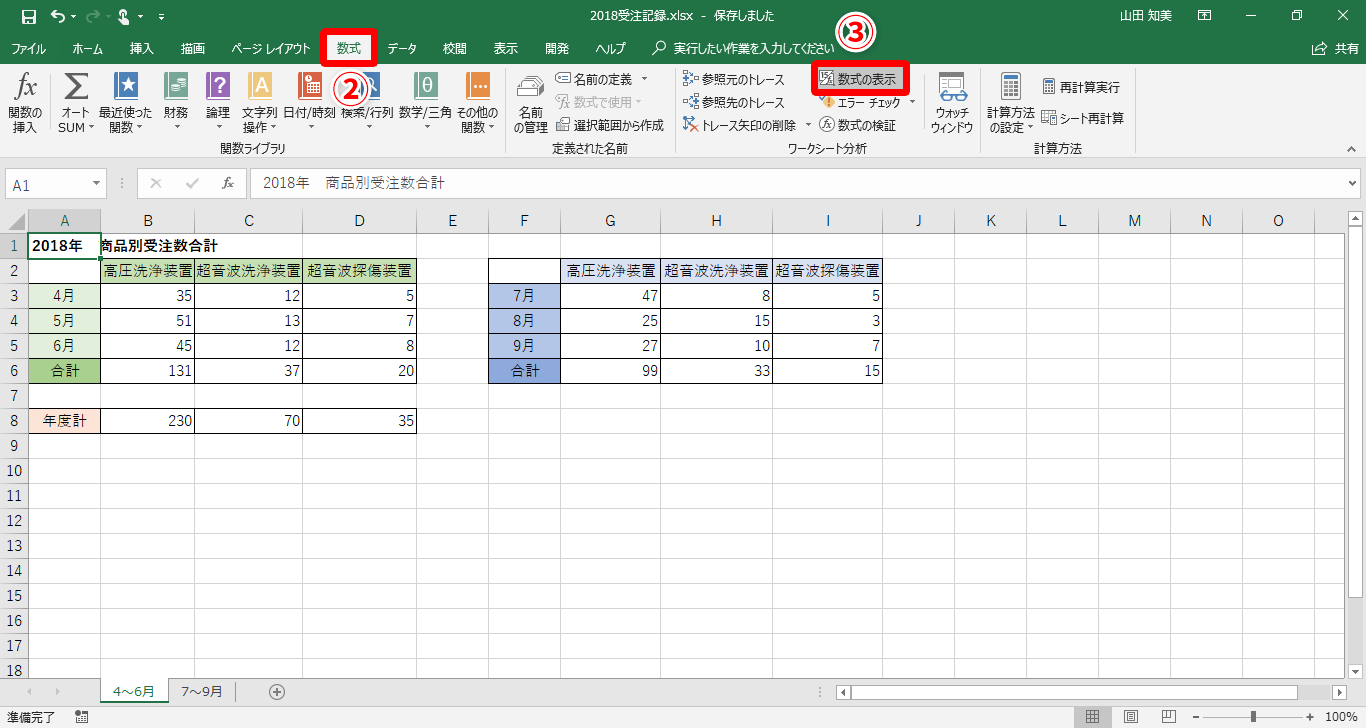The height and width of the screenshot is (728, 1366).
Task: Open the 日付/時刻 functions dropdown
Action: click(x=309, y=103)
